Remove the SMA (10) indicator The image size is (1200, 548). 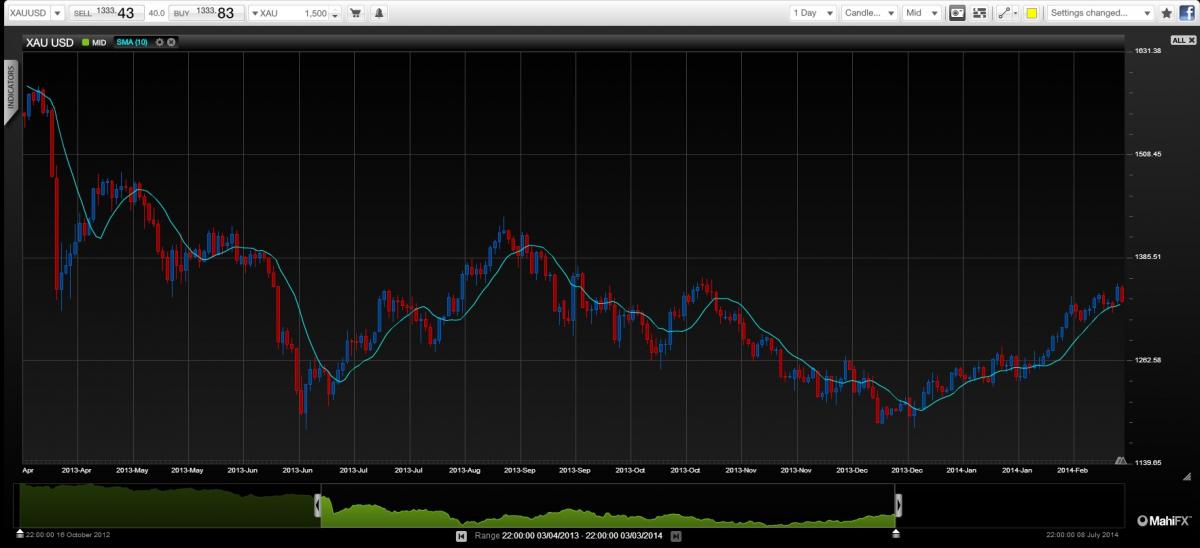171,42
